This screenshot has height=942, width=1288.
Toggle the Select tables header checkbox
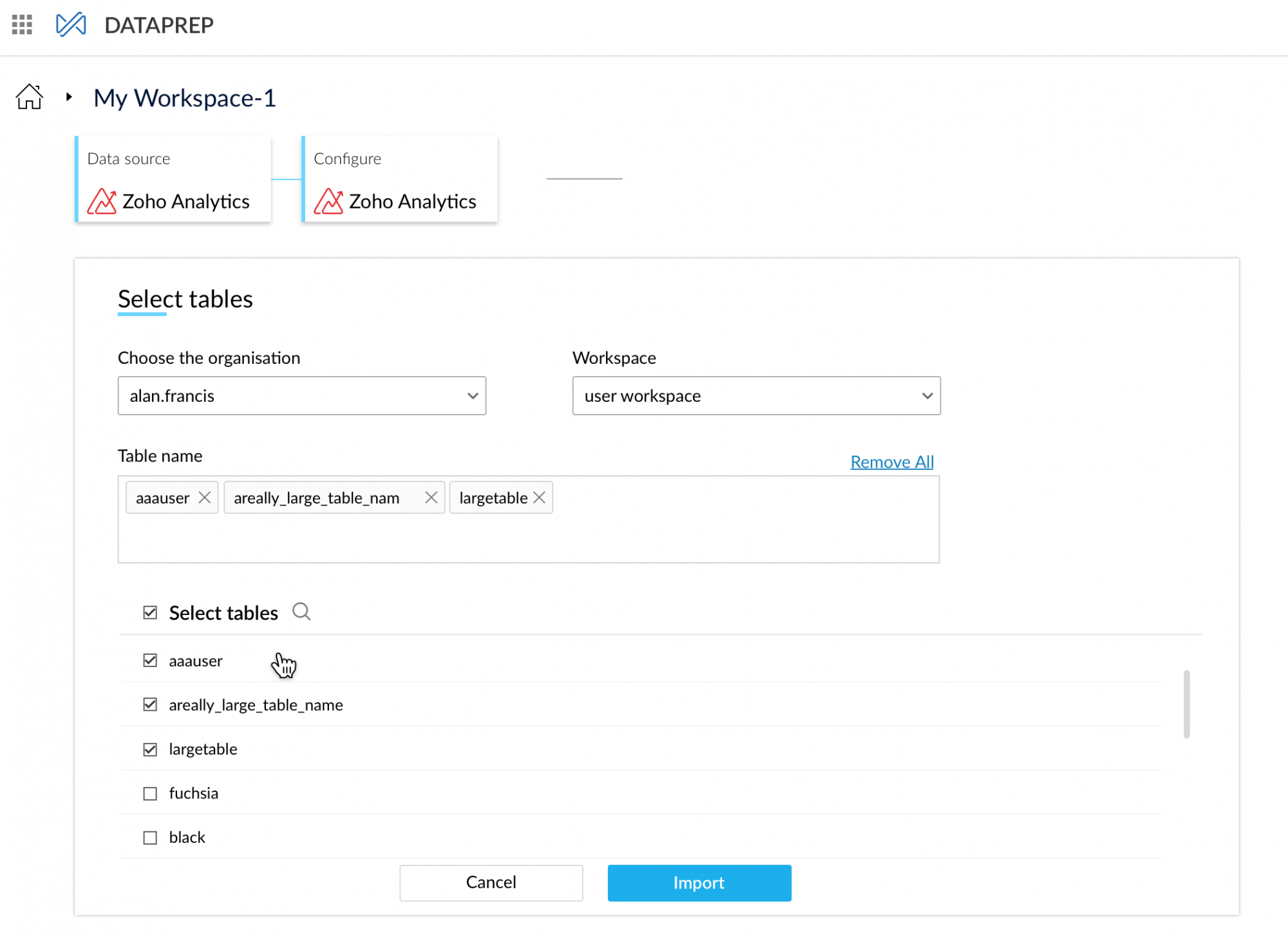click(150, 612)
